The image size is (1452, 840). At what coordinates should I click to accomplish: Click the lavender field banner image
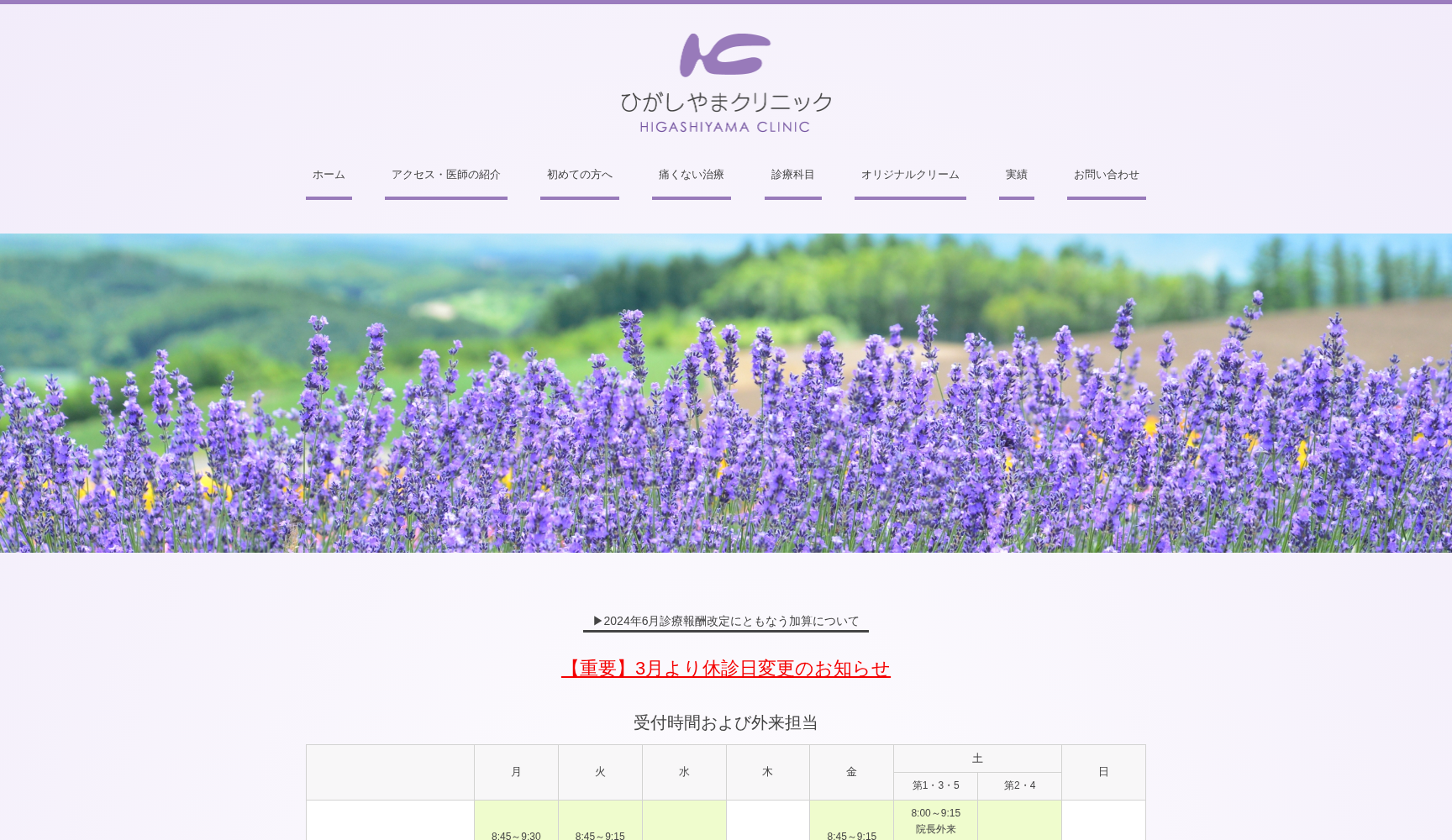tap(726, 392)
